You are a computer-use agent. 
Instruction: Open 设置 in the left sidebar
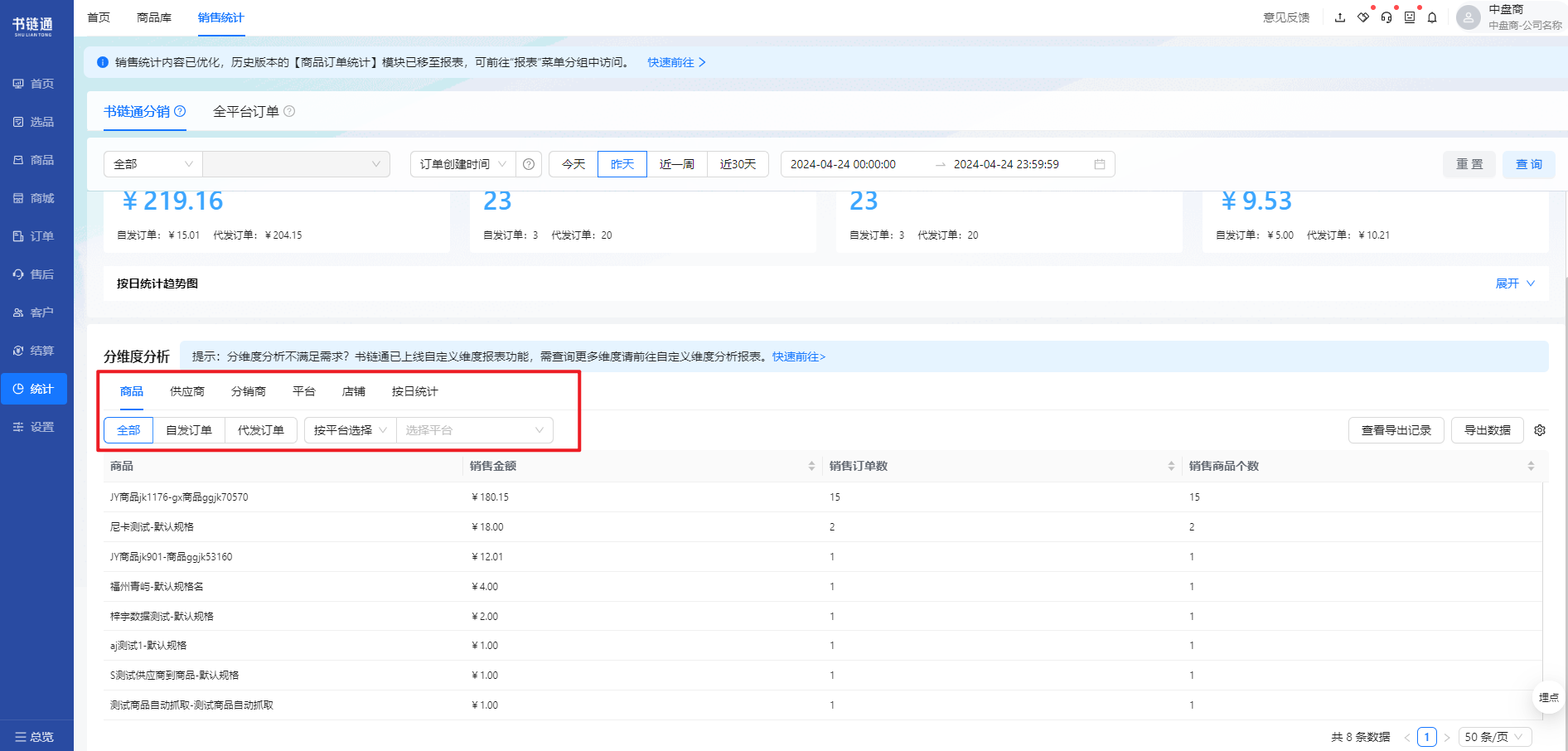click(34, 427)
